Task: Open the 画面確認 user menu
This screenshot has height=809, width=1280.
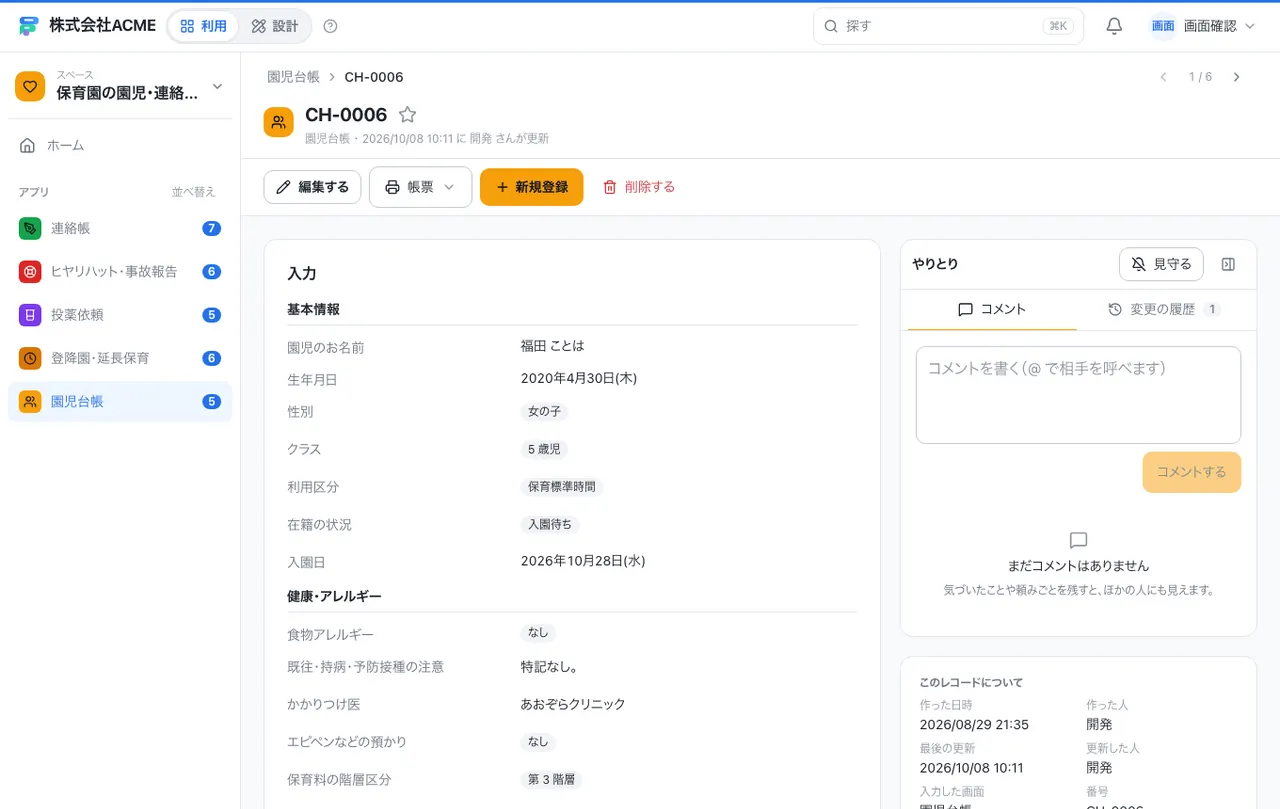Action: (1203, 26)
